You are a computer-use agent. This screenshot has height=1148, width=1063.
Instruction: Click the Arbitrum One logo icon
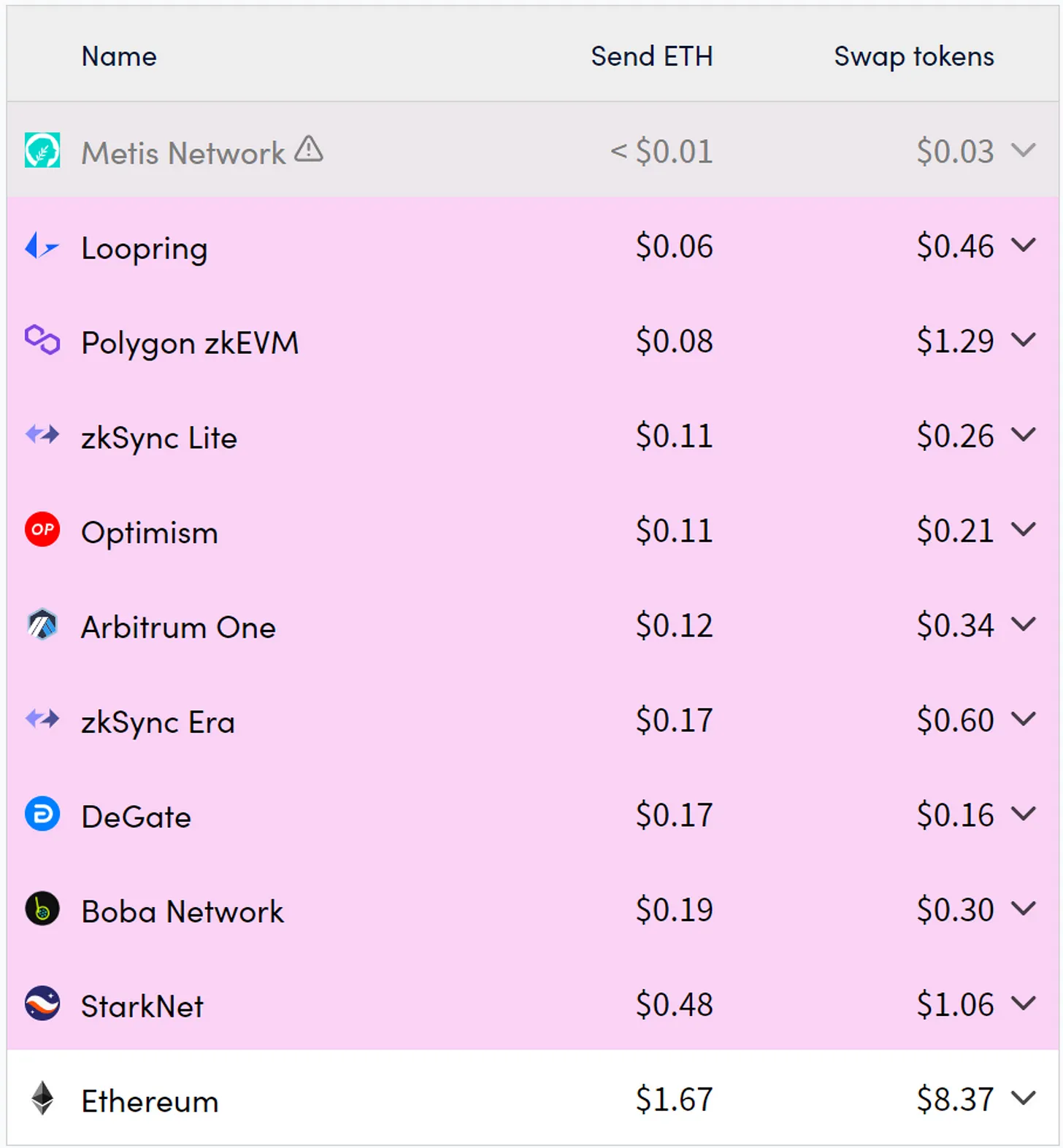[42, 625]
